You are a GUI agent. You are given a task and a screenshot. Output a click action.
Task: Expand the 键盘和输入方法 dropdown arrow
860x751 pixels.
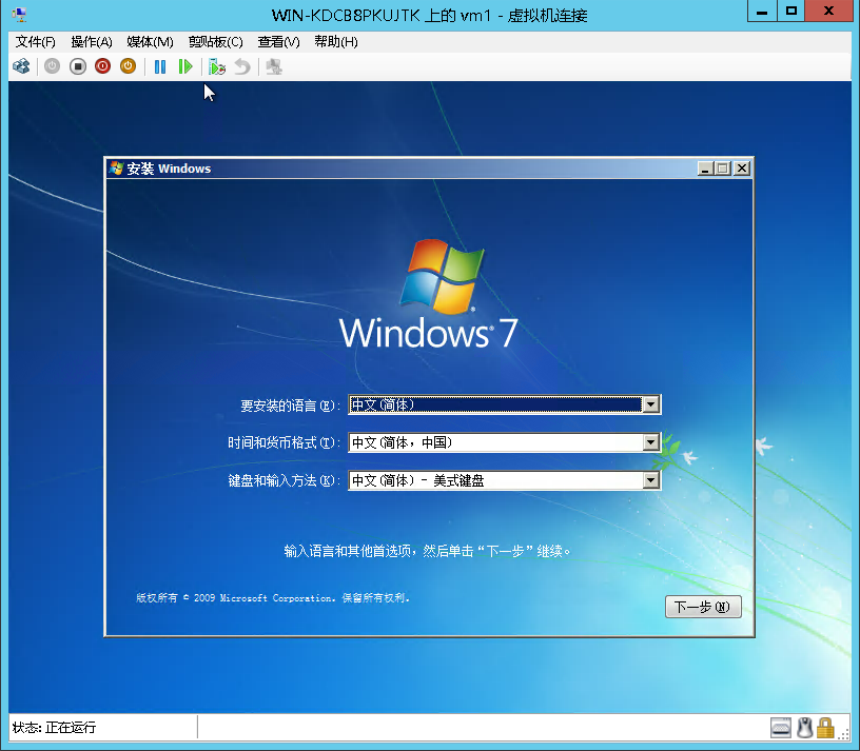pyautogui.click(x=651, y=480)
